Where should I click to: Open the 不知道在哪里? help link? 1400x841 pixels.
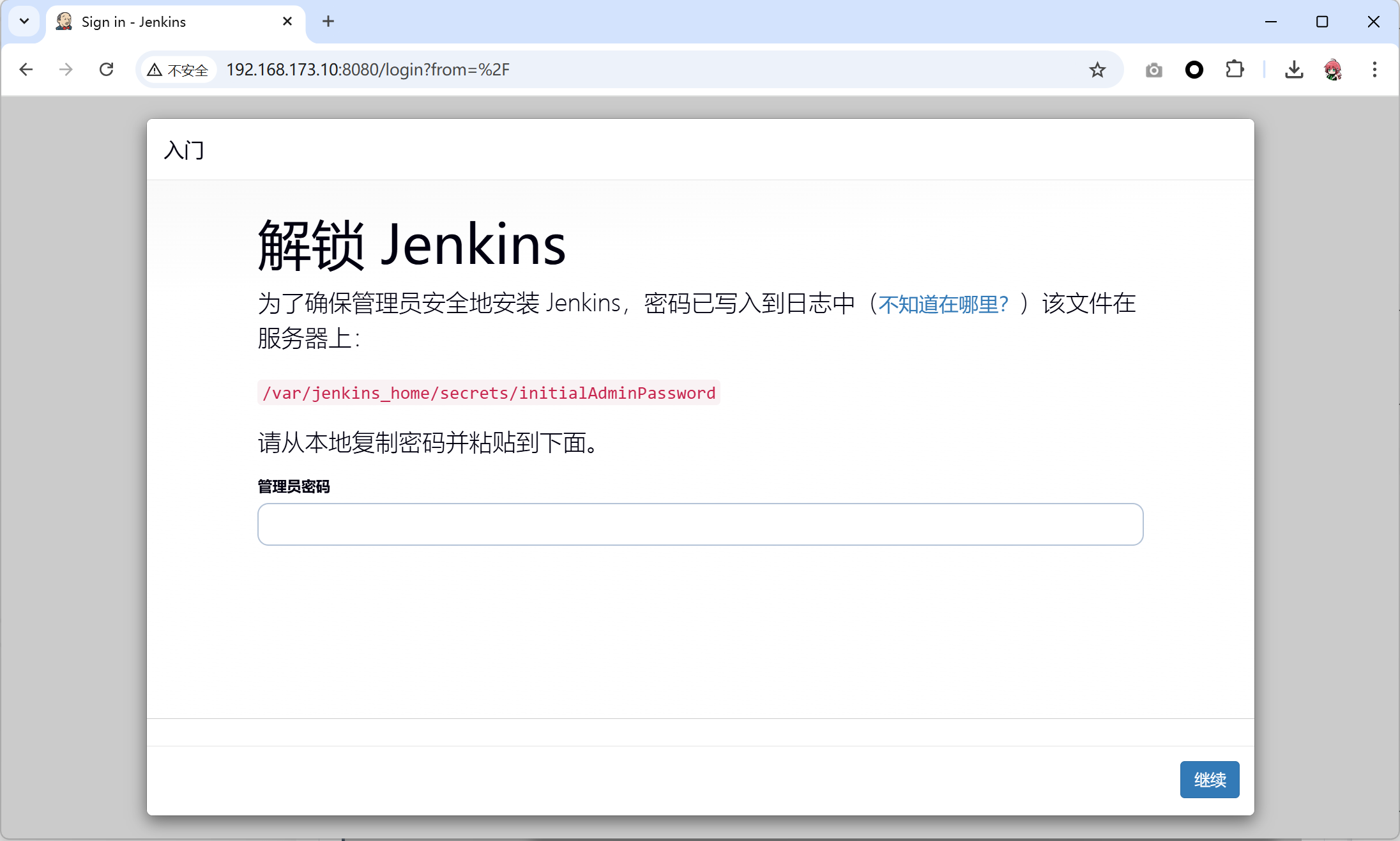coord(943,304)
